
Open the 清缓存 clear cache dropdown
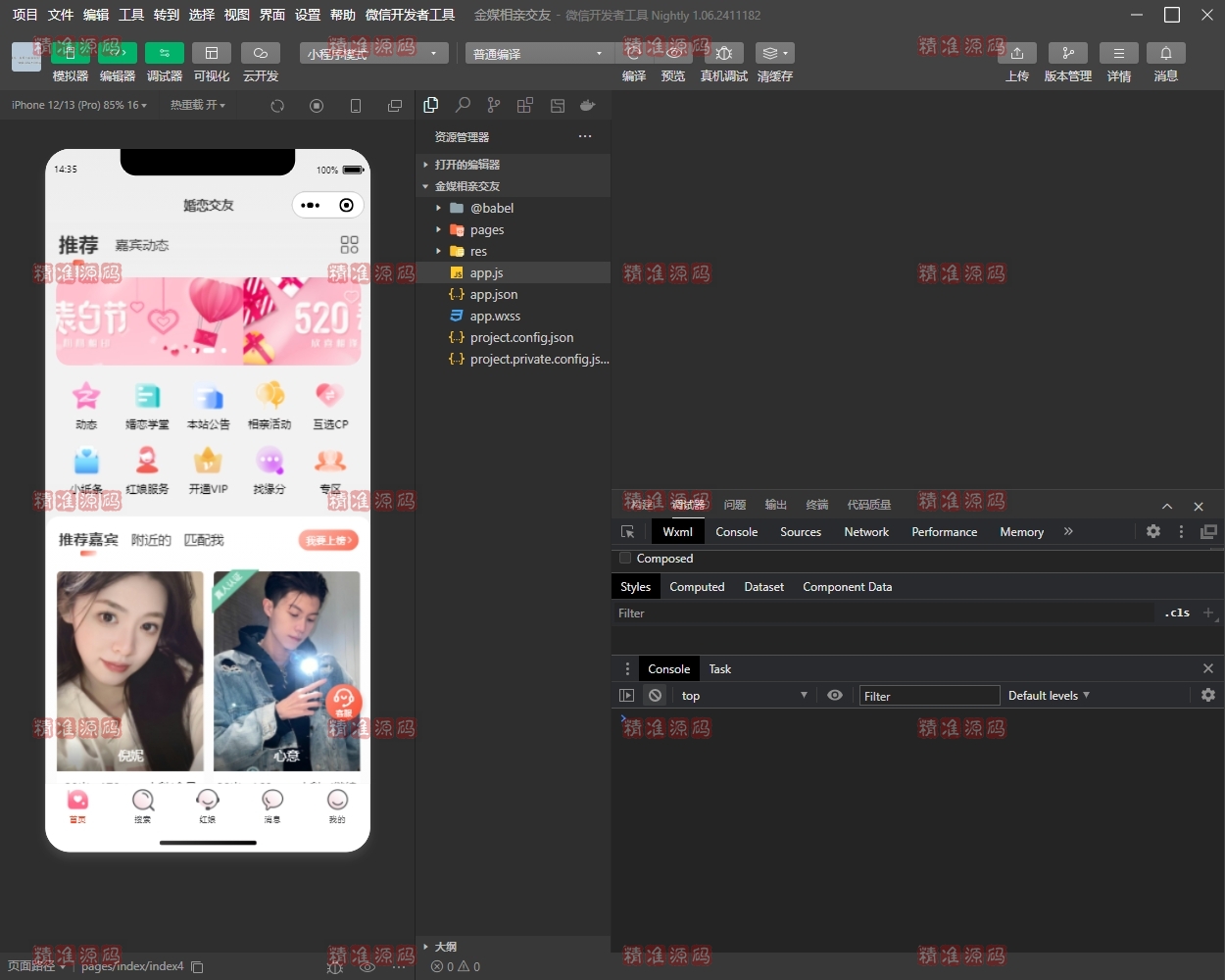(x=774, y=53)
